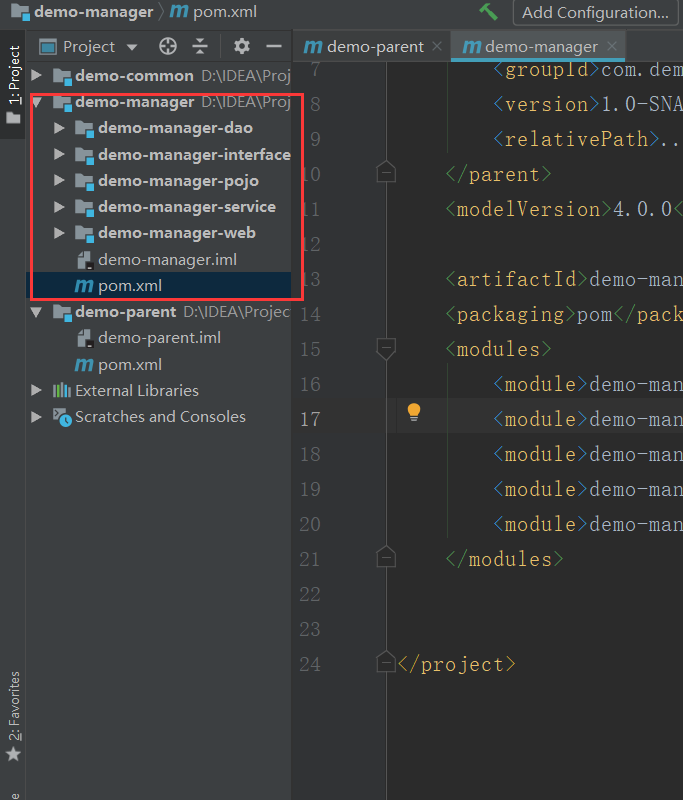Click the Favorites star icon

pyautogui.click(x=13, y=754)
